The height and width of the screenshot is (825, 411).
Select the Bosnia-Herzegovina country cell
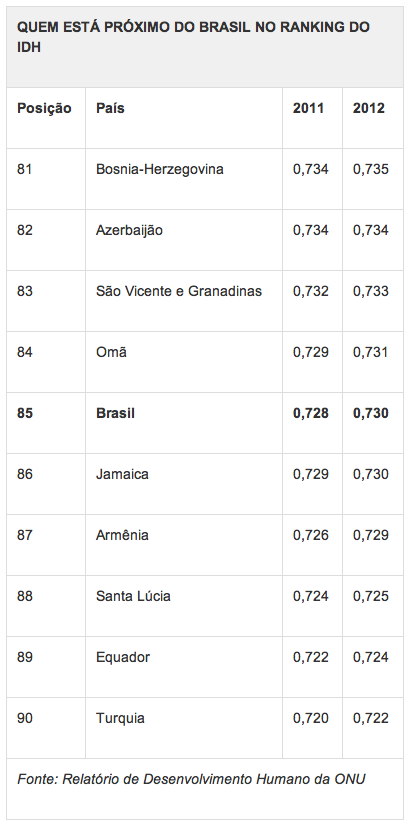click(x=159, y=169)
